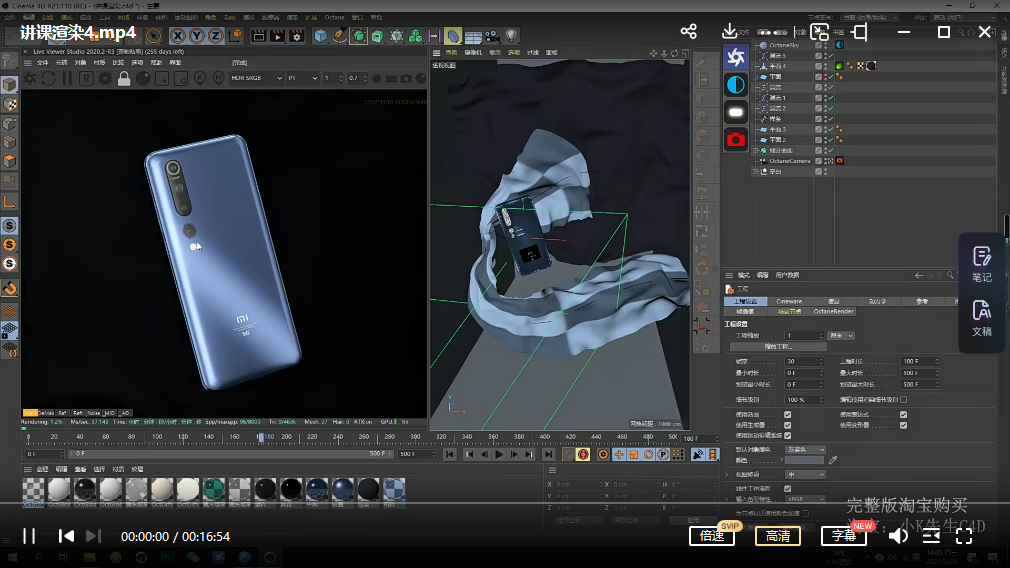Click the coordinate system cube icon
1010x568 pixels.
click(x=236, y=36)
